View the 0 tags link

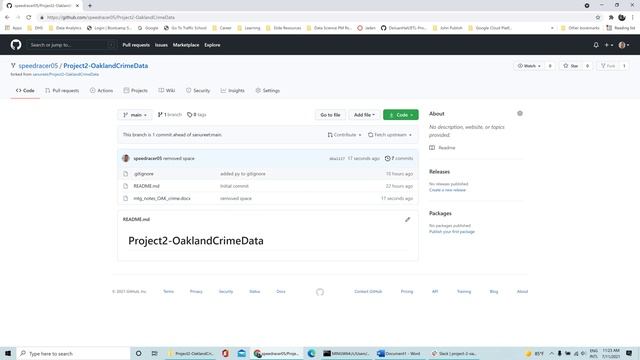coord(197,115)
